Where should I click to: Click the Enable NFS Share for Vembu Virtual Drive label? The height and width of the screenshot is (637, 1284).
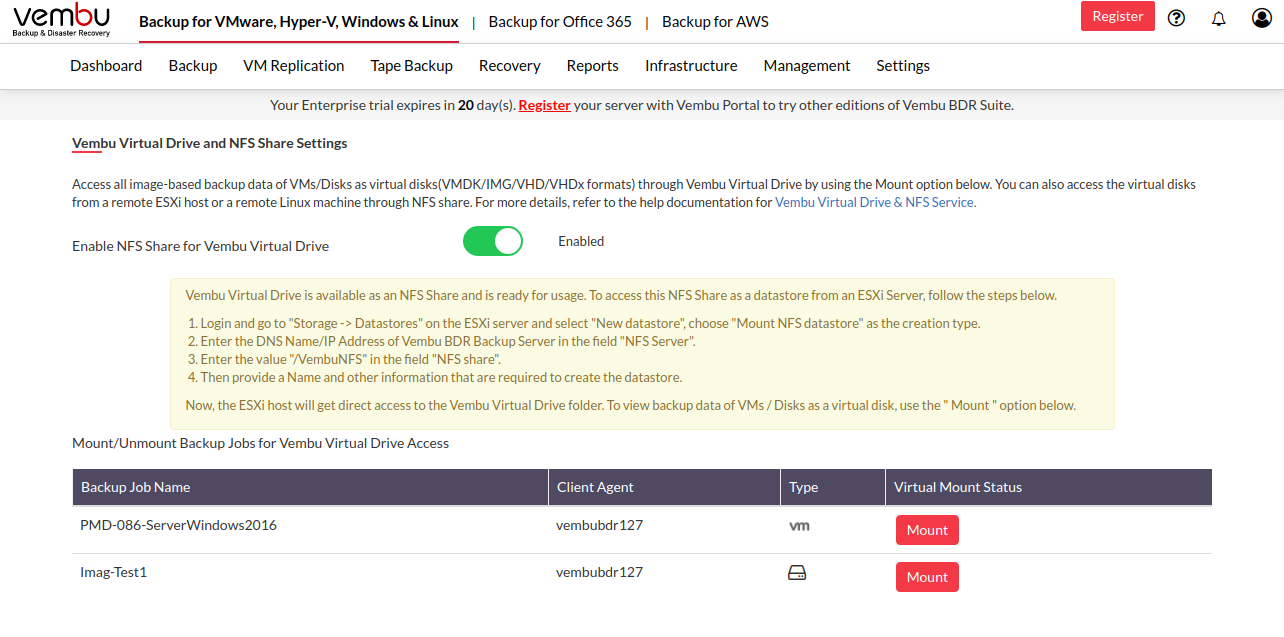coord(200,246)
